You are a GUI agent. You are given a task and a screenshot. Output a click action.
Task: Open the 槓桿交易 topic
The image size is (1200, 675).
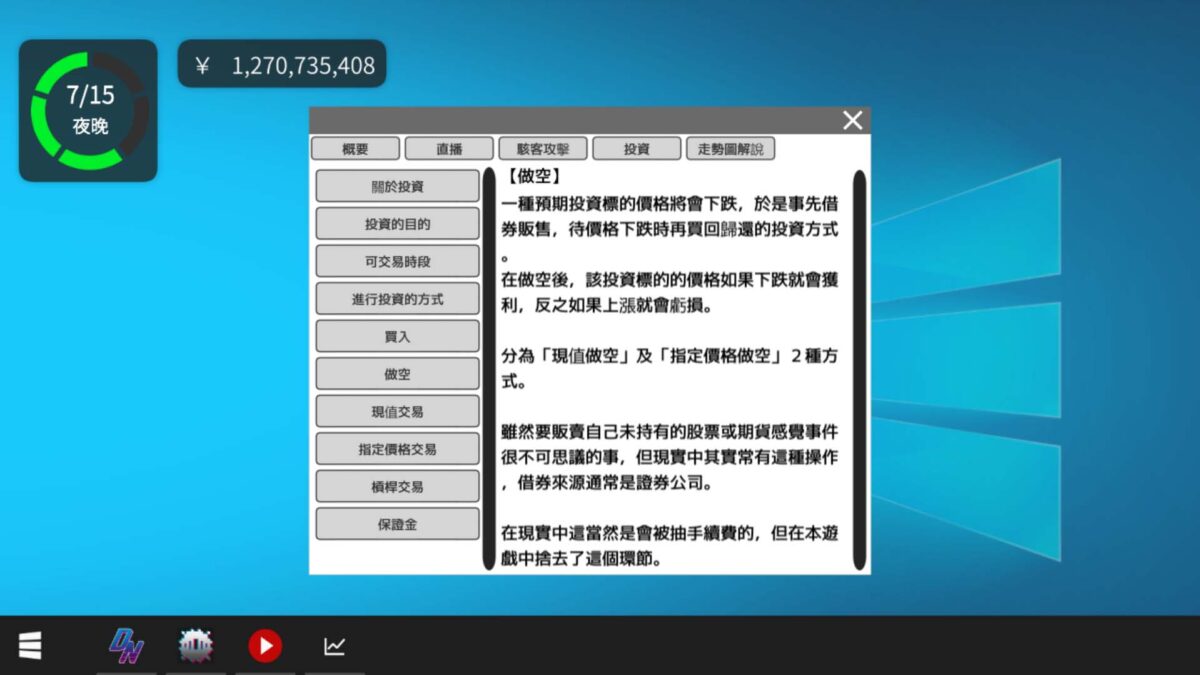tap(397, 487)
